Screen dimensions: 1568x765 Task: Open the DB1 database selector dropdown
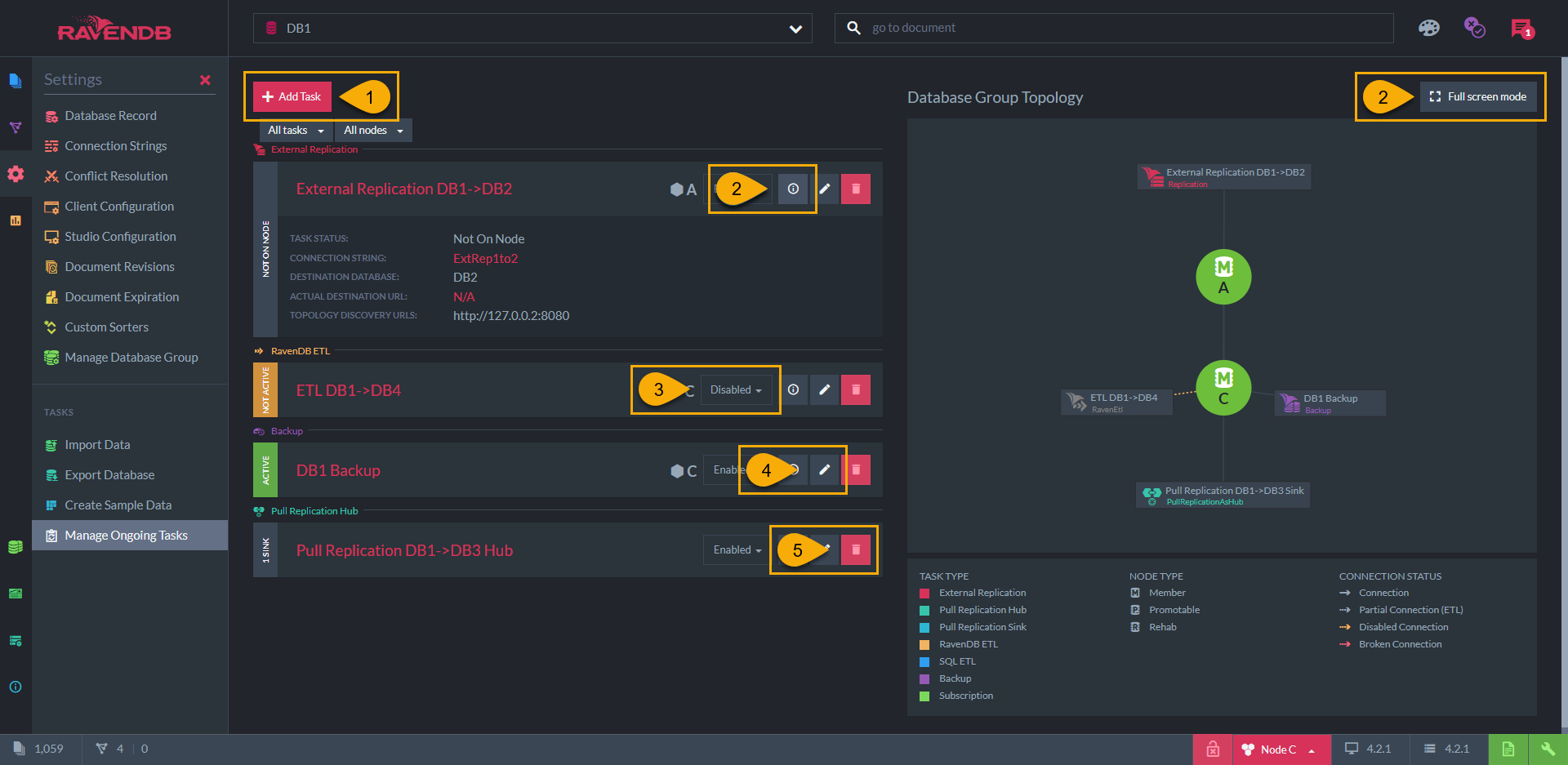(x=532, y=28)
